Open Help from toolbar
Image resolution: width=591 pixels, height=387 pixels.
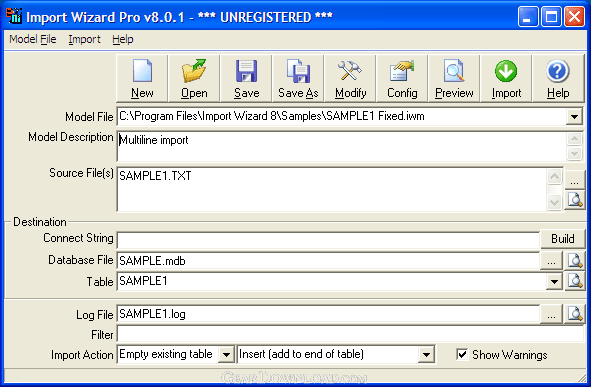[x=558, y=78]
